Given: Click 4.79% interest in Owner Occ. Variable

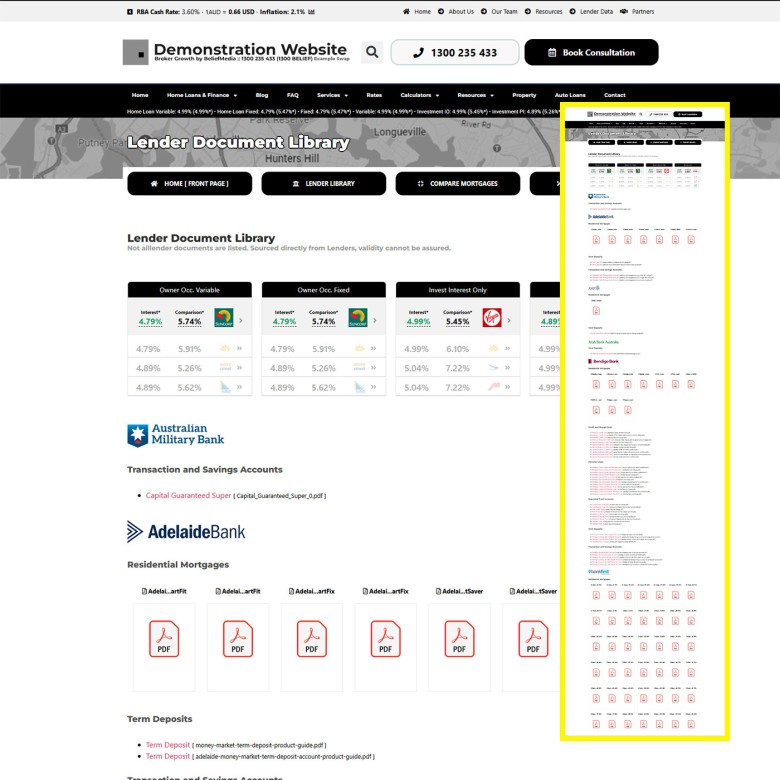Looking at the screenshot, I should coord(150,322).
